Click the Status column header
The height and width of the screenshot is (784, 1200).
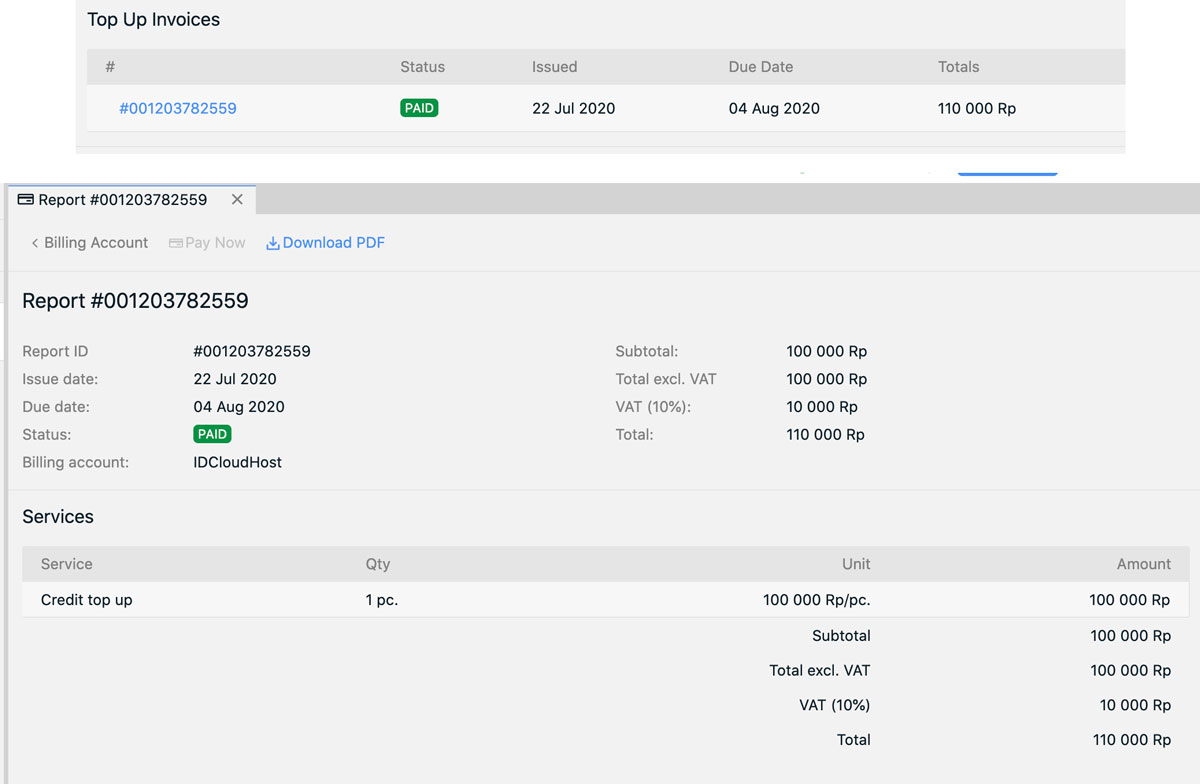(422, 66)
